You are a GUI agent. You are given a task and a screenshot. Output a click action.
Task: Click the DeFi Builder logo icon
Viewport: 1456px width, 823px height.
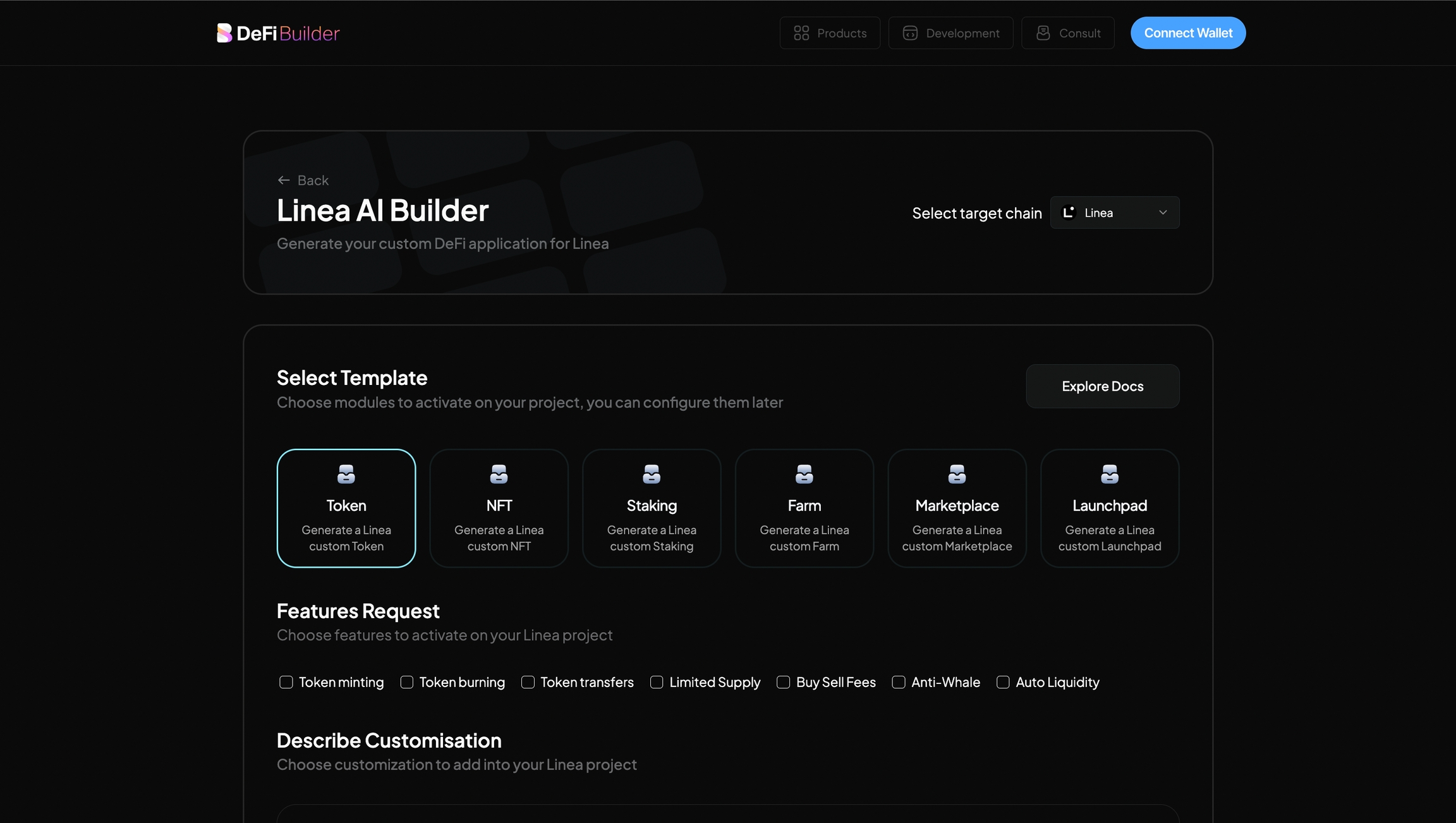click(x=224, y=33)
